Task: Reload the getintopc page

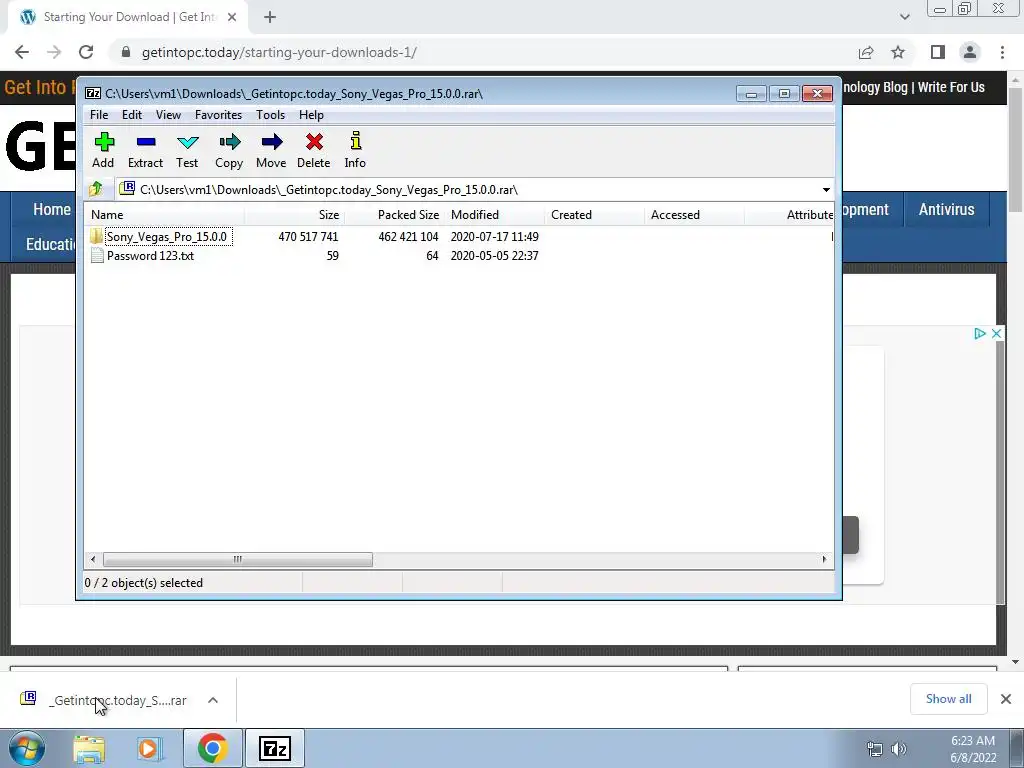Action: 86,52
